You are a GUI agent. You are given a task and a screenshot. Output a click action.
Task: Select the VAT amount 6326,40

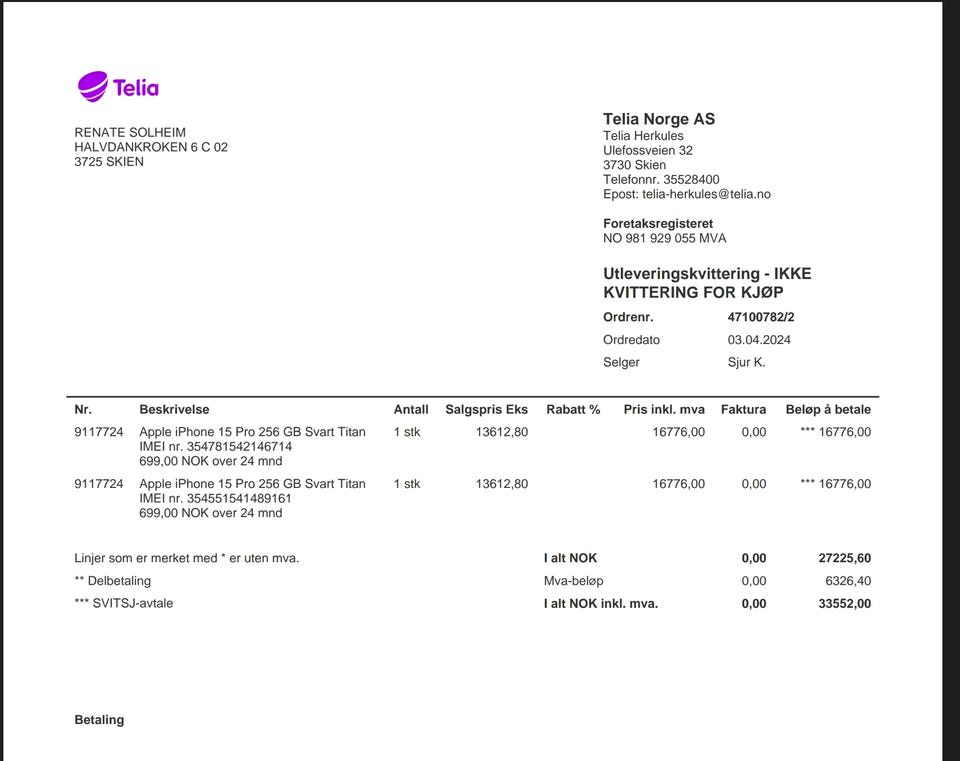point(848,581)
